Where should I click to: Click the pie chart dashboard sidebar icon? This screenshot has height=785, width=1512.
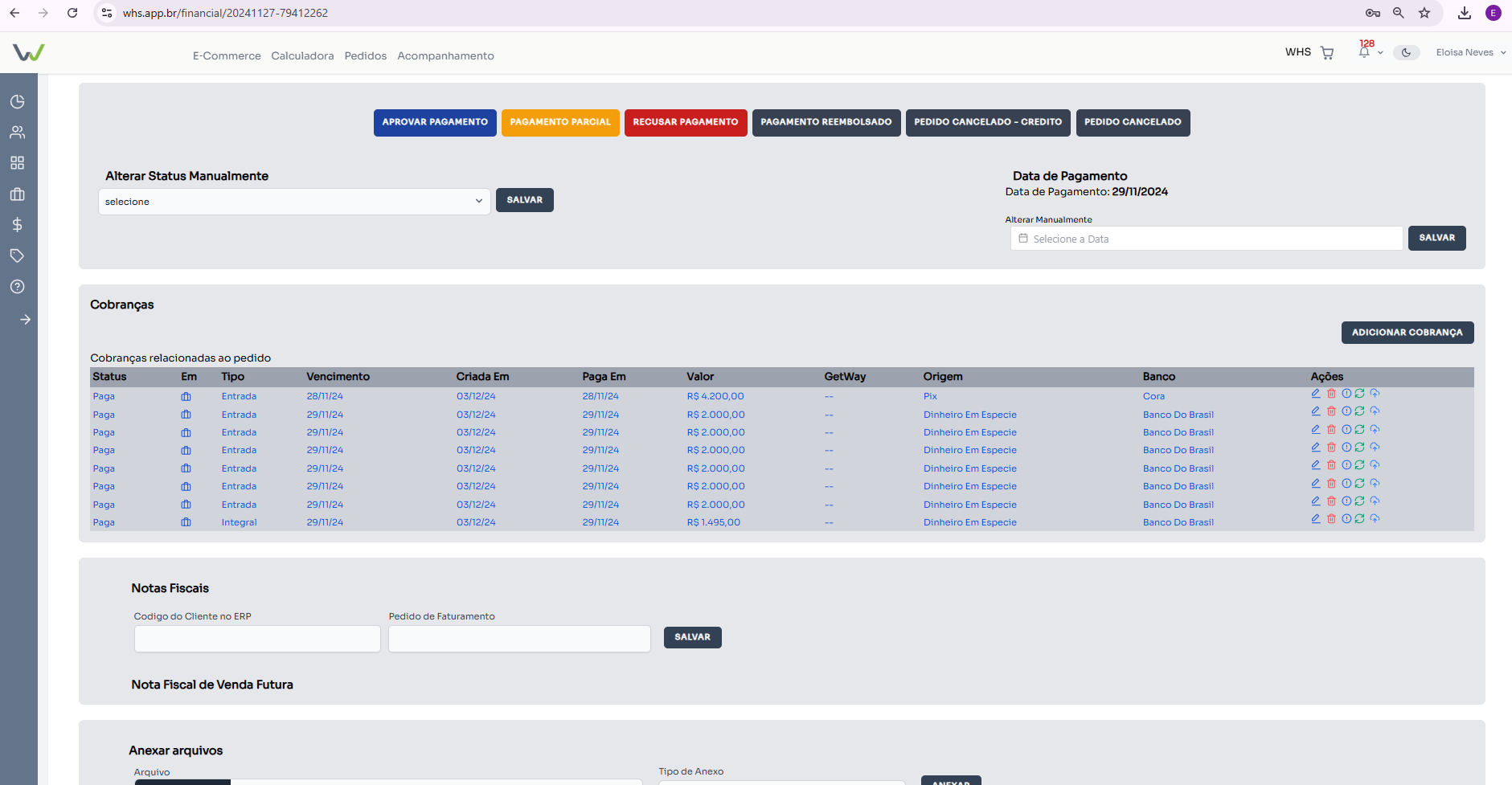click(x=17, y=102)
